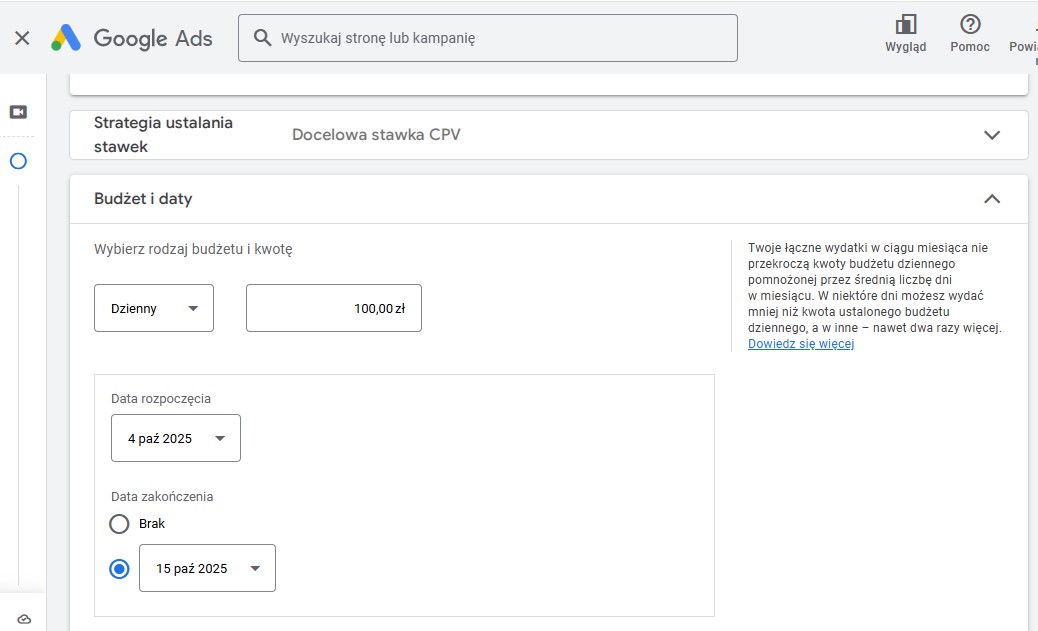Click the search magnifier icon

263,38
